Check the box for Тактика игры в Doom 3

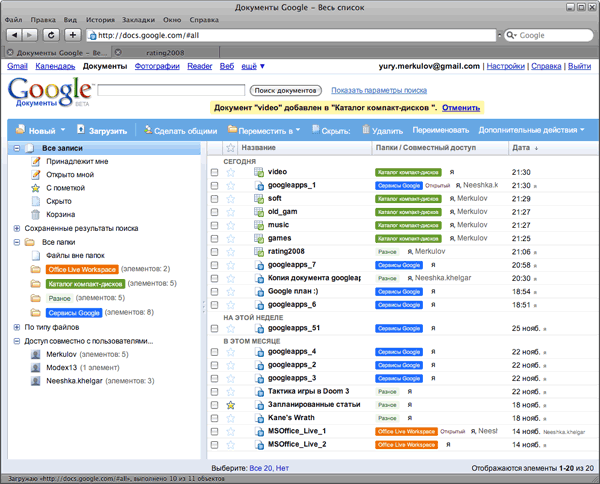pyautogui.click(x=214, y=392)
